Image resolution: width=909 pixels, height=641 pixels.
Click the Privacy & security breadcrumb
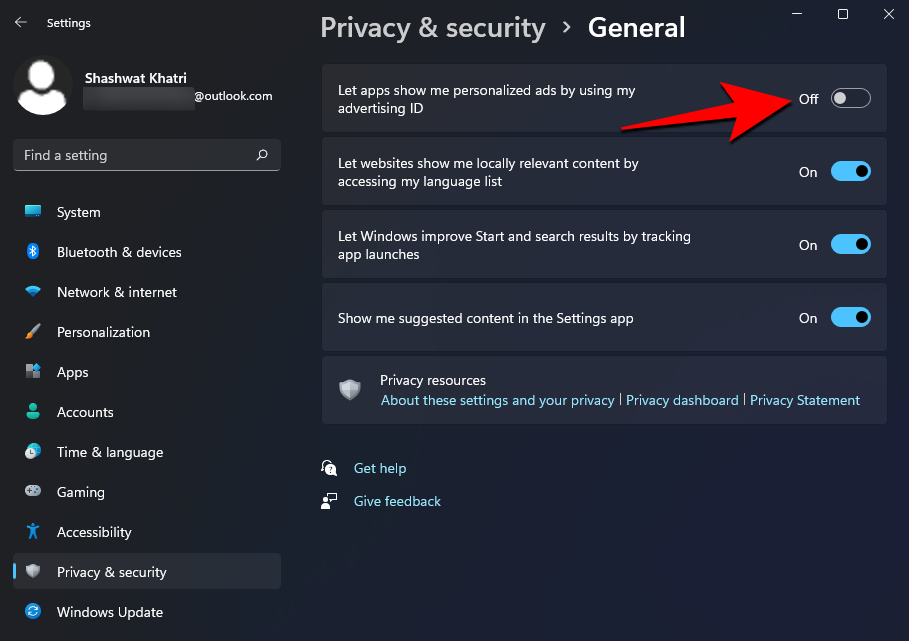pyautogui.click(x=433, y=27)
